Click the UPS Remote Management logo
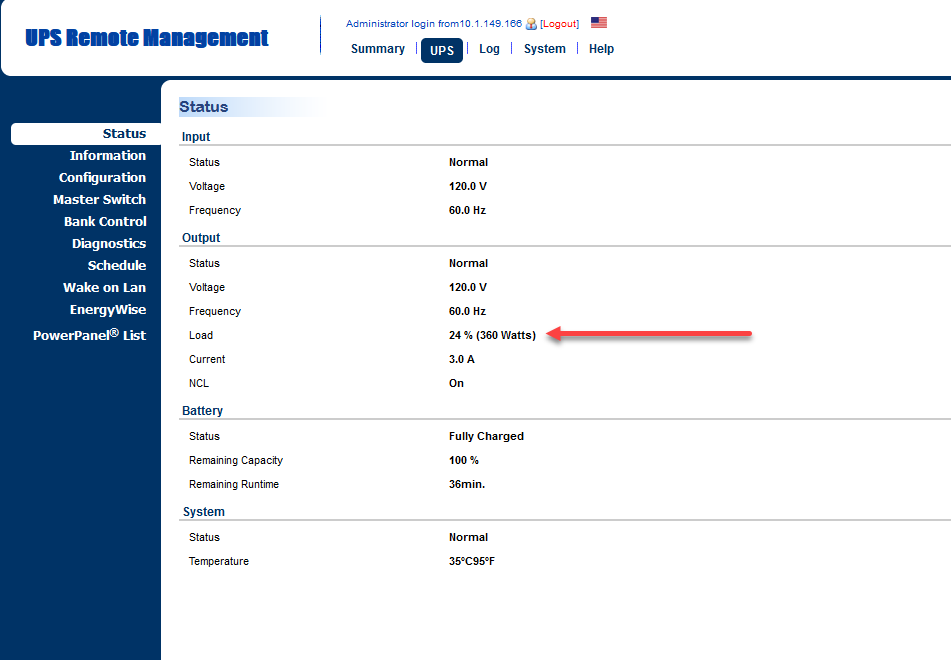 [x=147, y=38]
